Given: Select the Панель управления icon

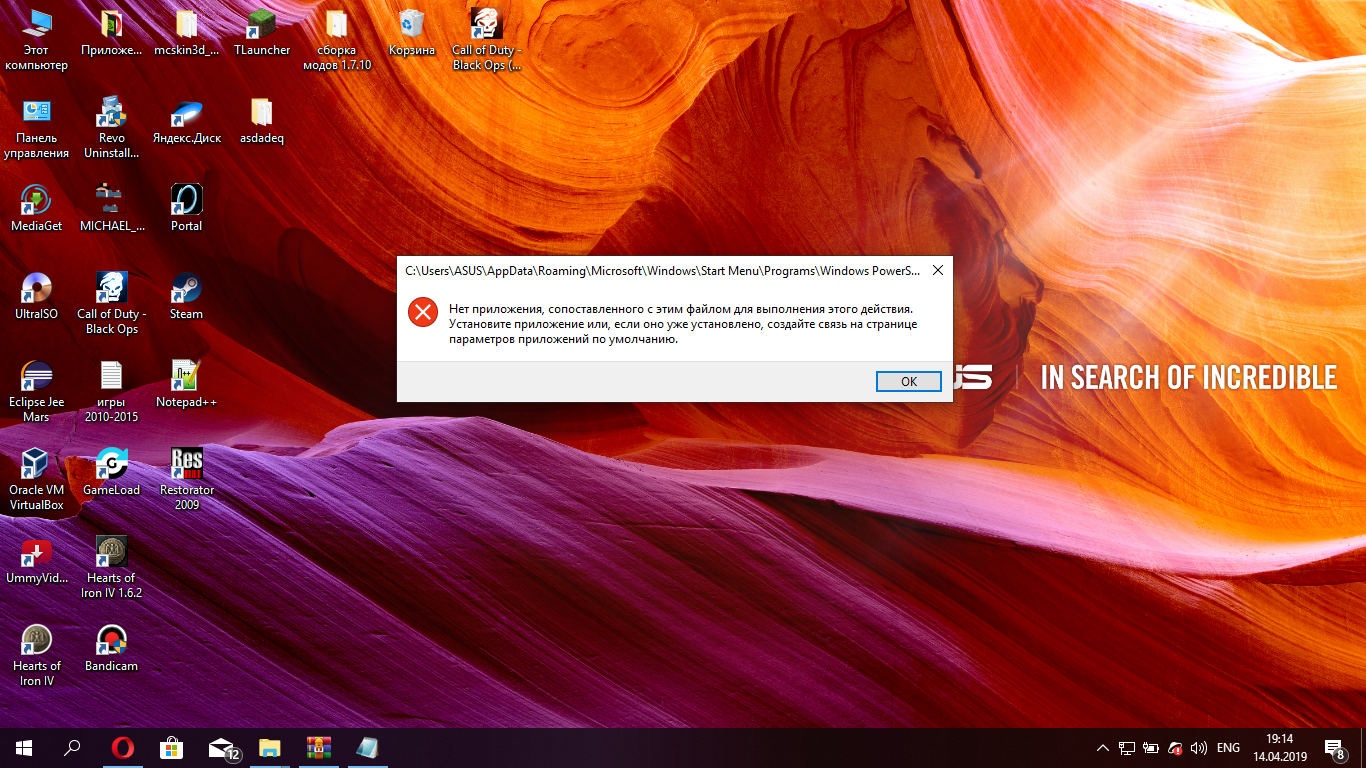Looking at the screenshot, I should click(36, 128).
